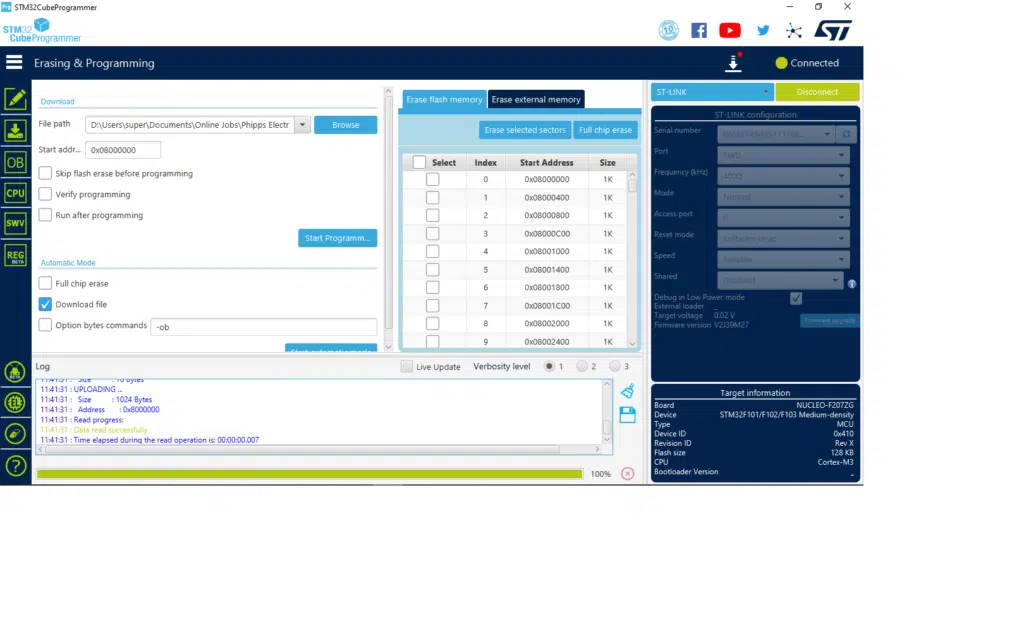Tick the automatic mode Full chip erase checkbox
Viewport: 1024px width, 626px height.
45,283
